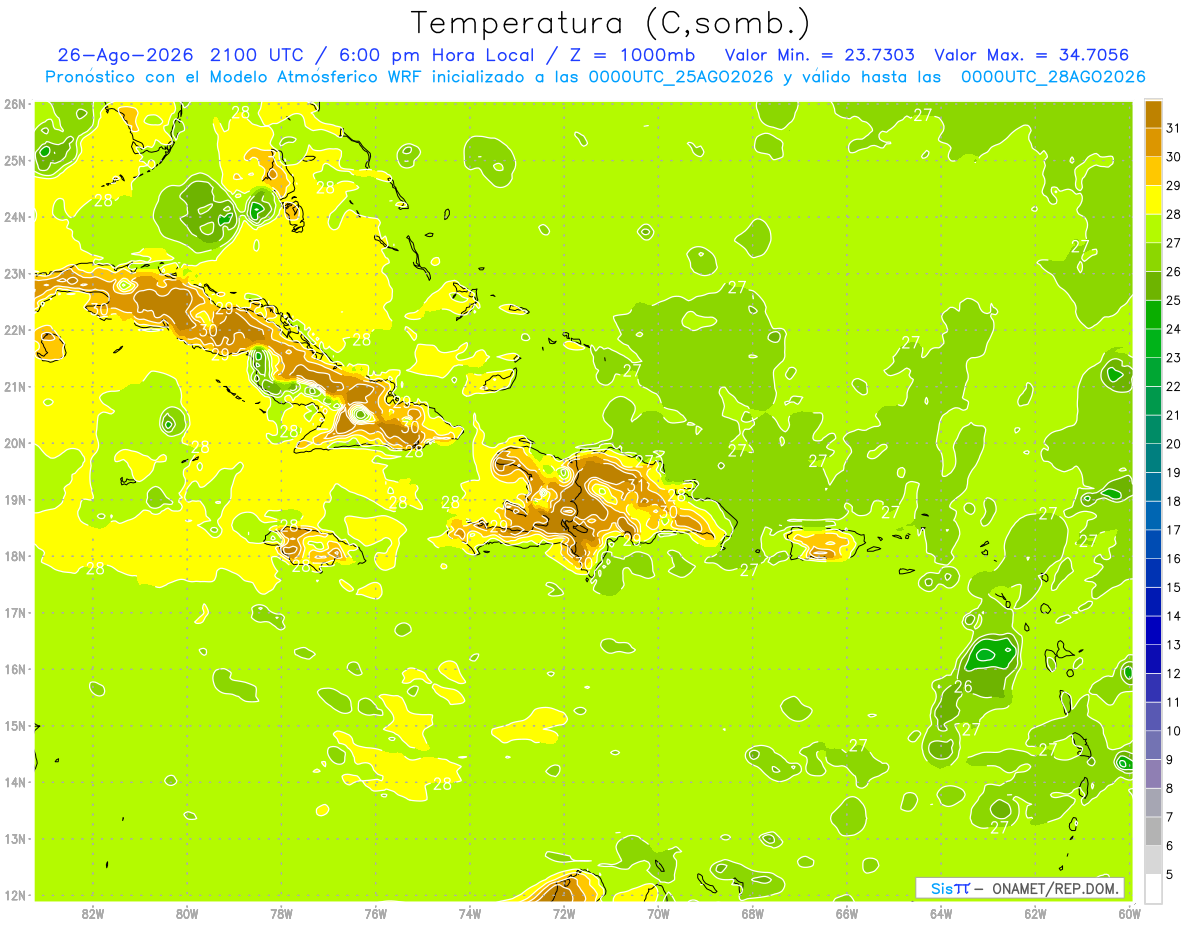Click the "62W" longitude label

(x=1035, y=913)
